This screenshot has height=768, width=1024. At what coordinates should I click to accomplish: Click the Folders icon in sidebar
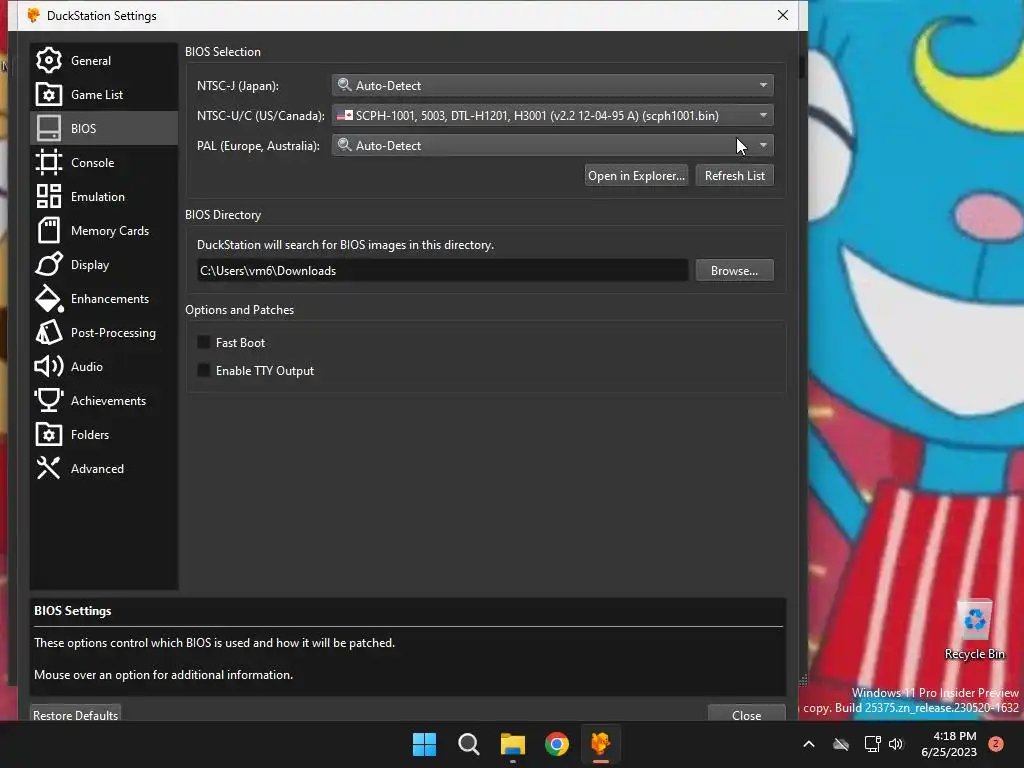point(48,434)
